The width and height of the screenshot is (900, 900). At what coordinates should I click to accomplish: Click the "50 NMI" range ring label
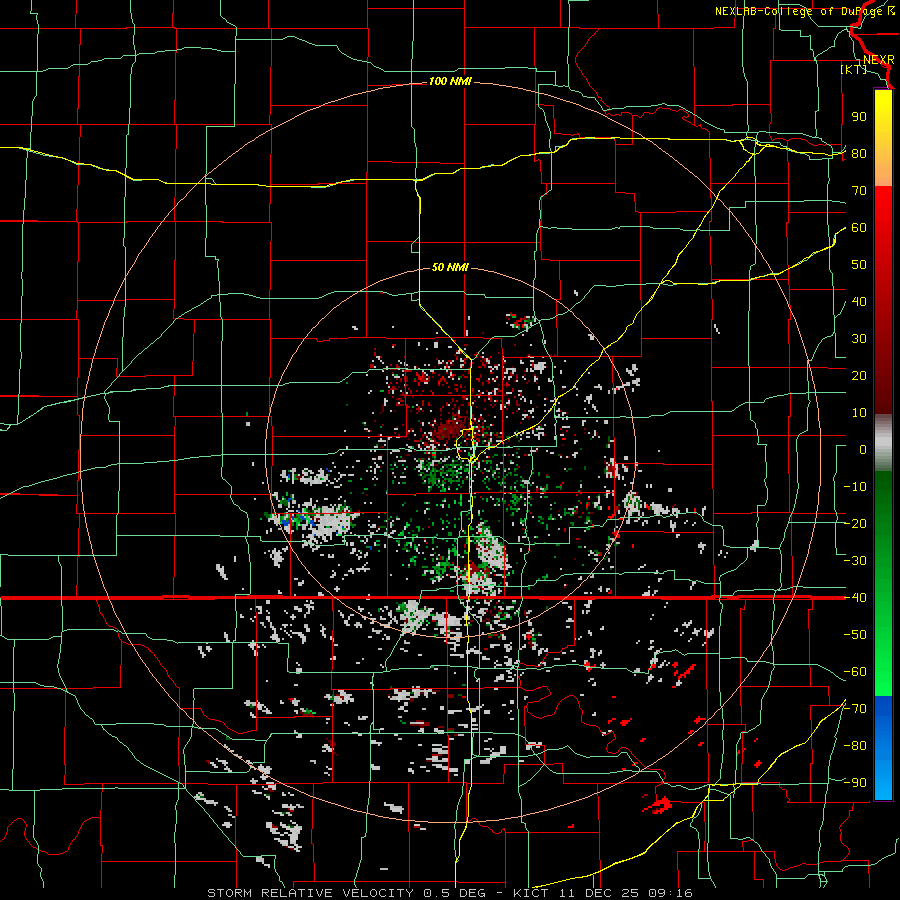pos(450,267)
